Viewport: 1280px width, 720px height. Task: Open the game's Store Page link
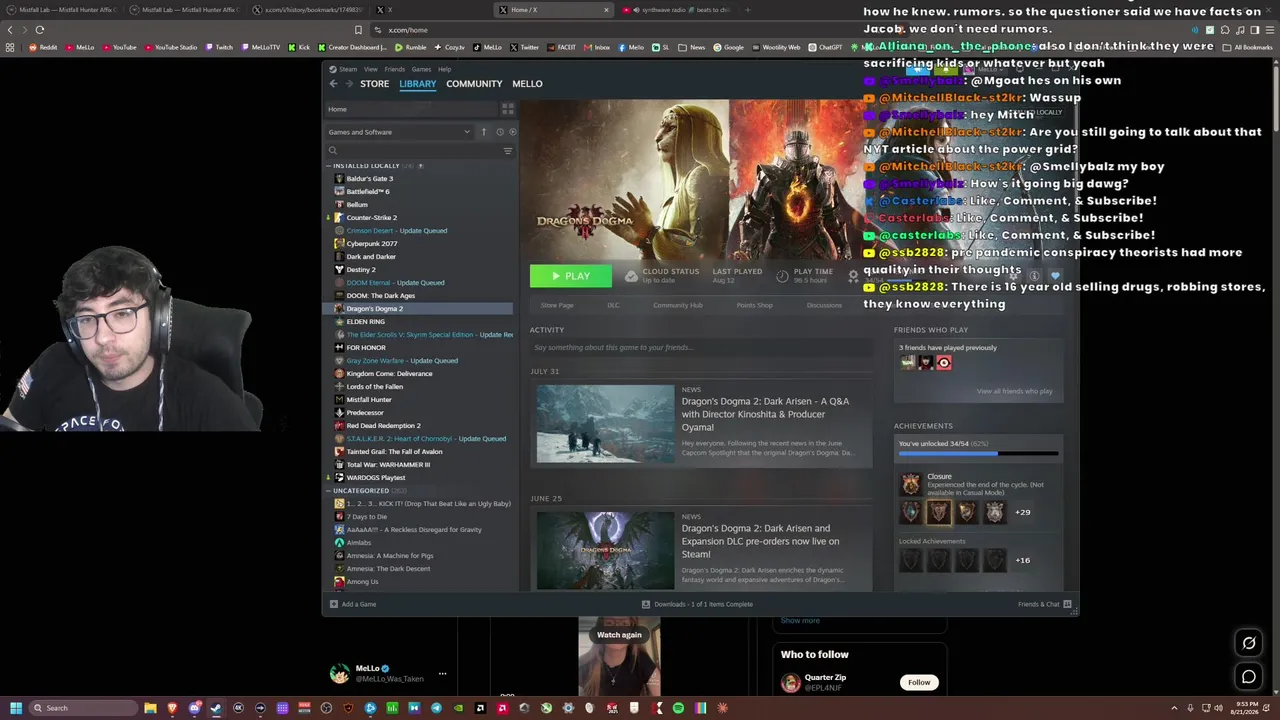[557, 305]
